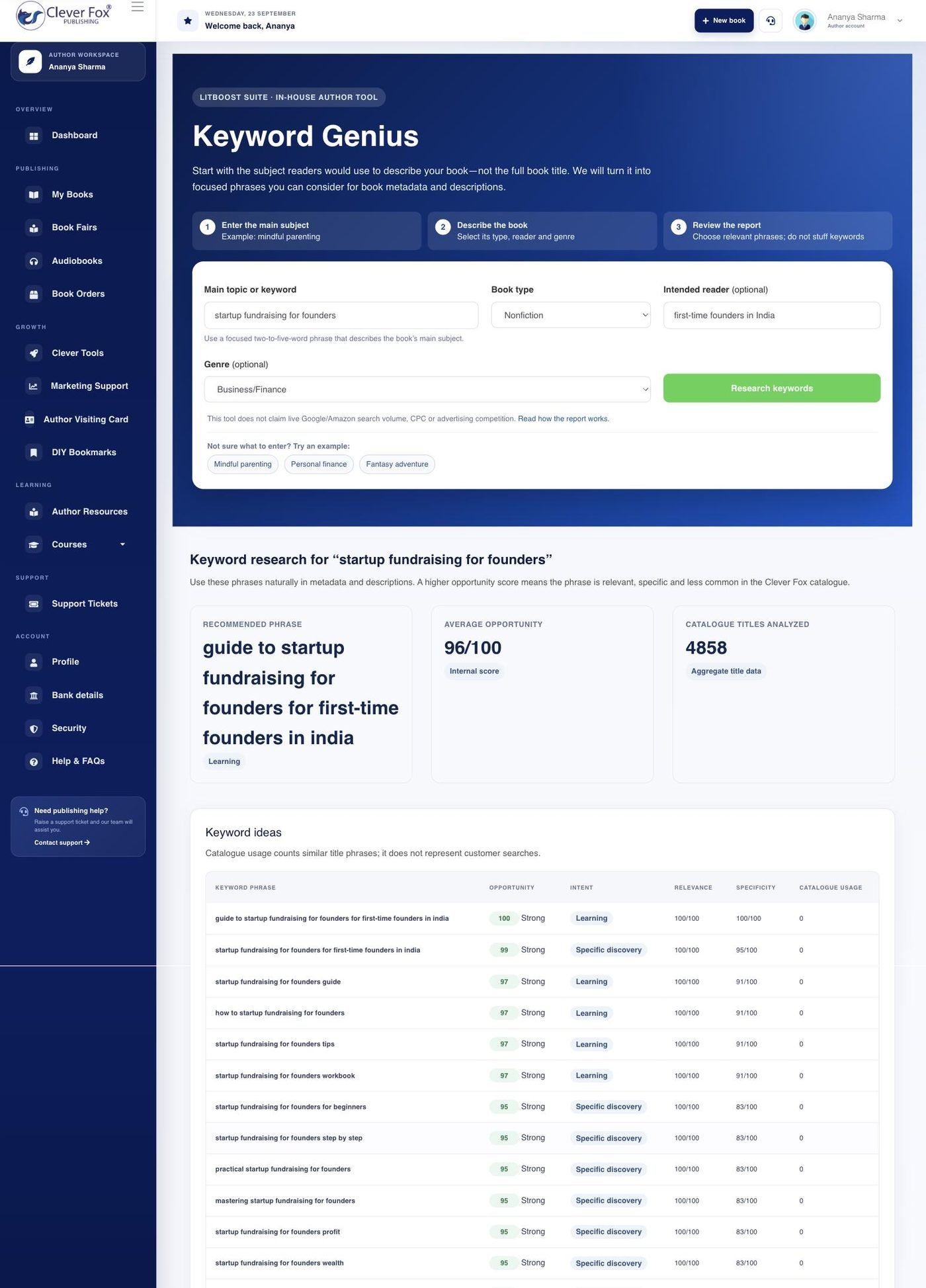Open the Profile person icon
926x1288 pixels.
coord(34,662)
